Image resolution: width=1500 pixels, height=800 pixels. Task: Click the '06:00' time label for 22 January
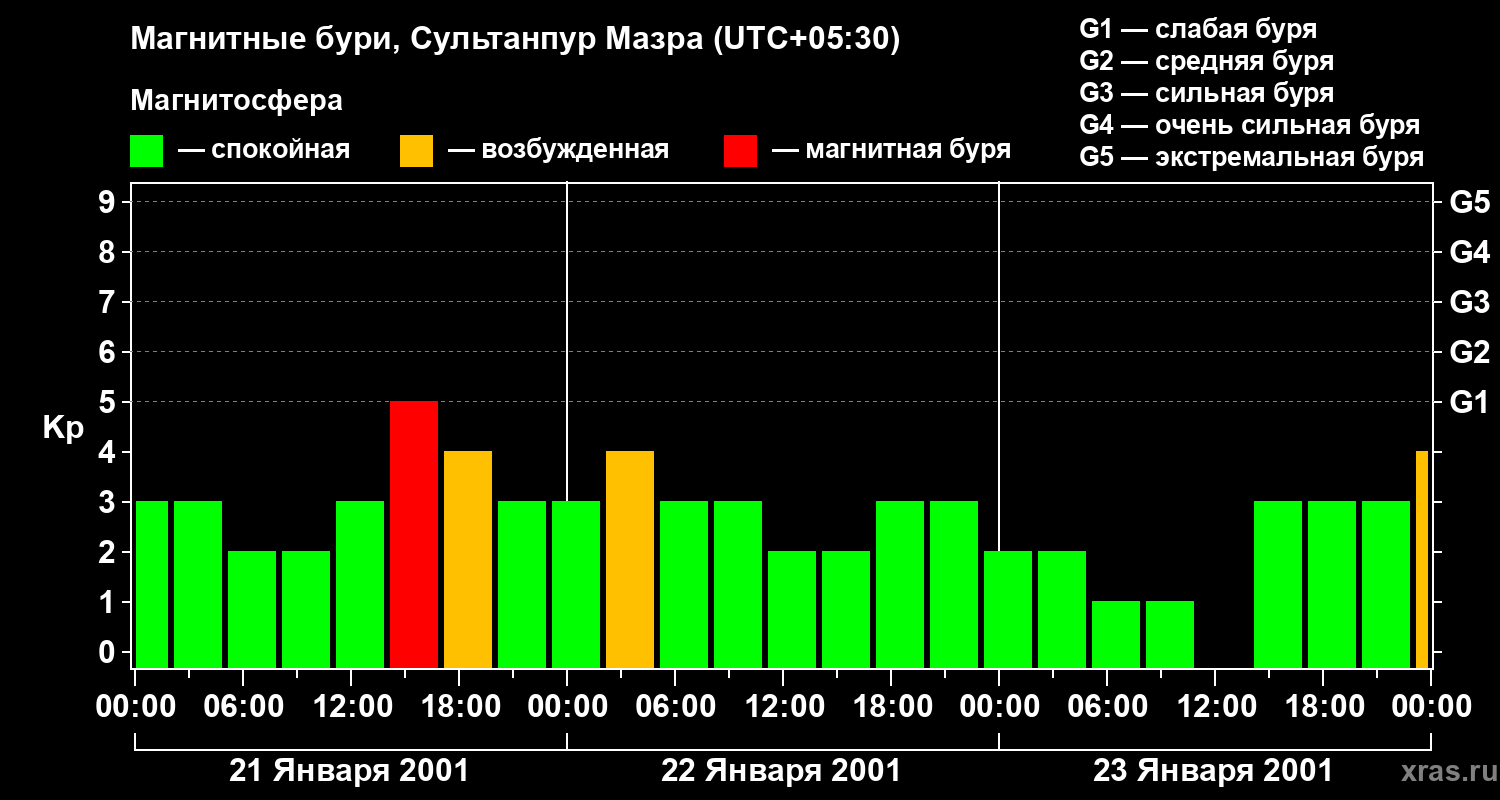pyautogui.click(x=675, y=707)
